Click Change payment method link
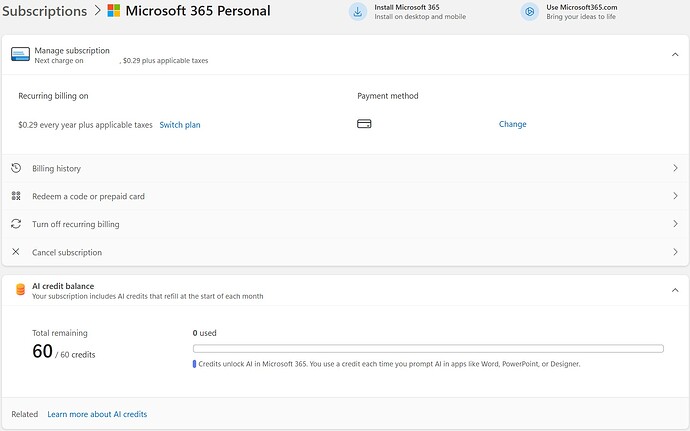Image resolution: width=690 pixels, height=431 pixels. tap(512, 125)
